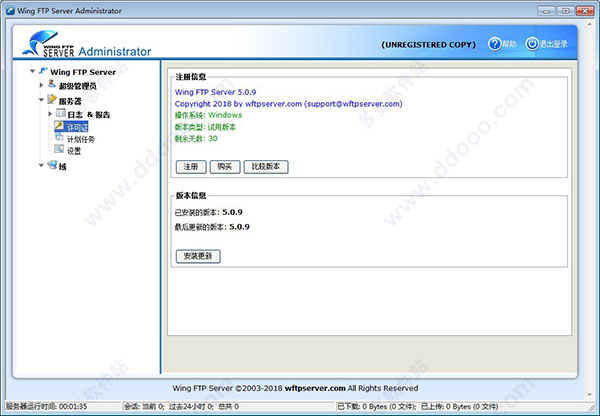Click the key icon beside 许可证

click(x=59, y=126)
